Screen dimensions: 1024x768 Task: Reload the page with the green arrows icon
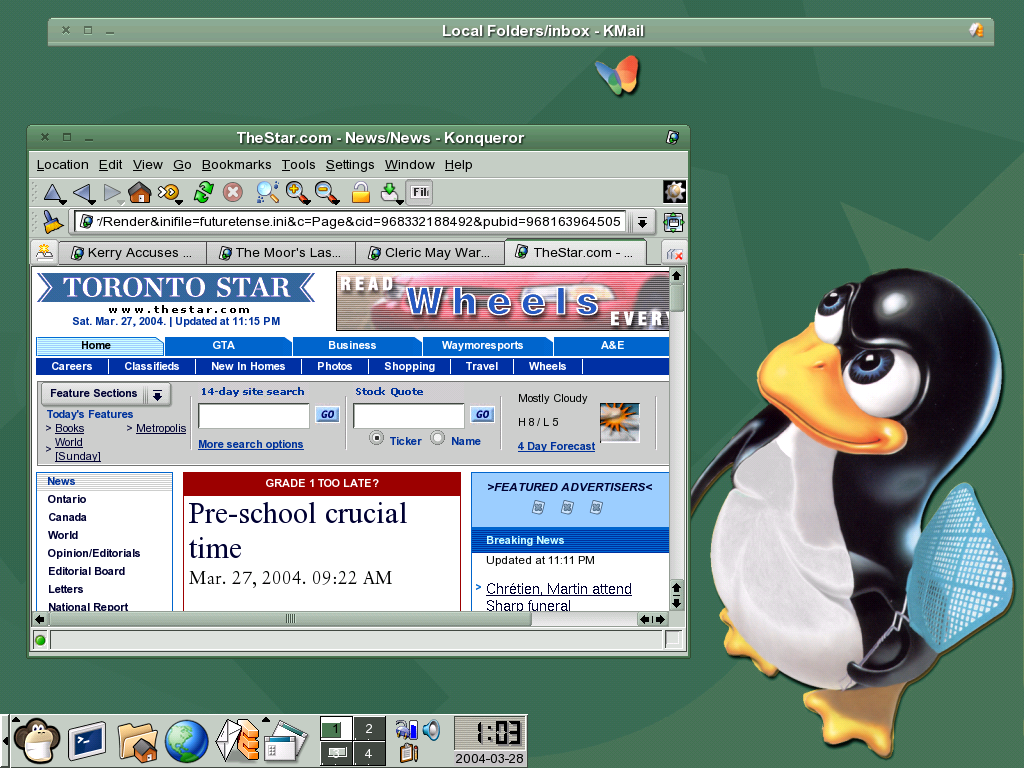[204, 193]
